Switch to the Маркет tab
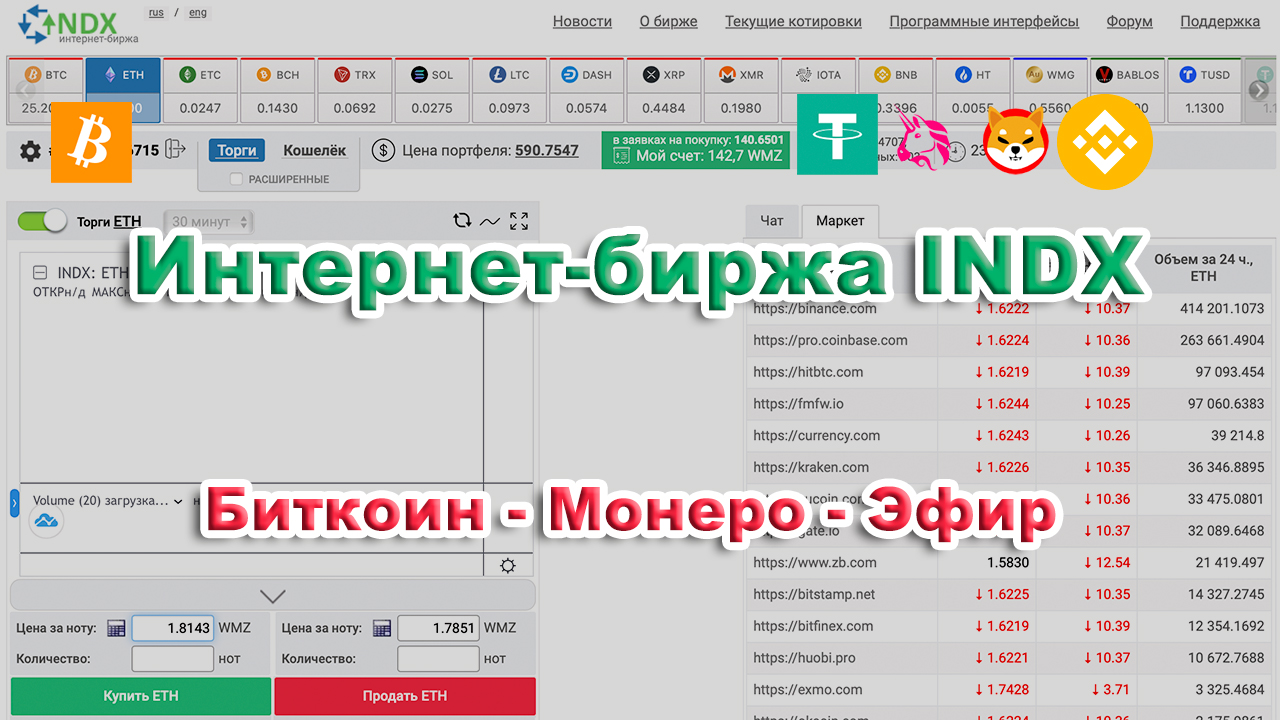Viewport: 1280px width, 720px height. 840,221
